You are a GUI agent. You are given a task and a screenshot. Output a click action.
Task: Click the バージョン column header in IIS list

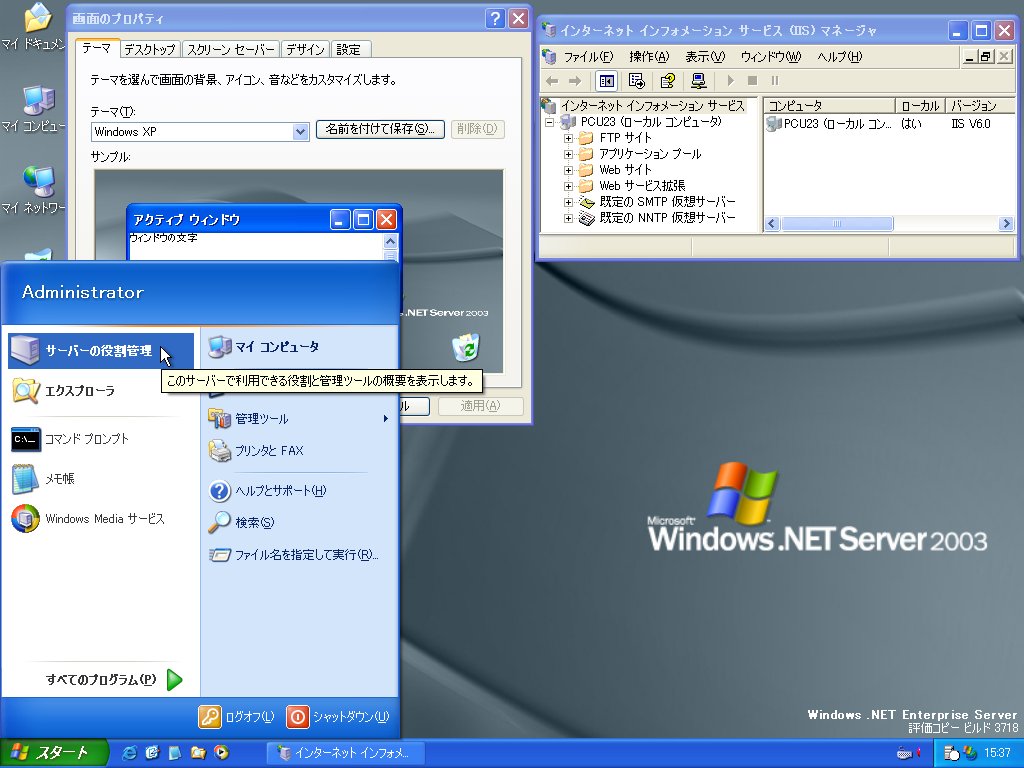(980, 106)
